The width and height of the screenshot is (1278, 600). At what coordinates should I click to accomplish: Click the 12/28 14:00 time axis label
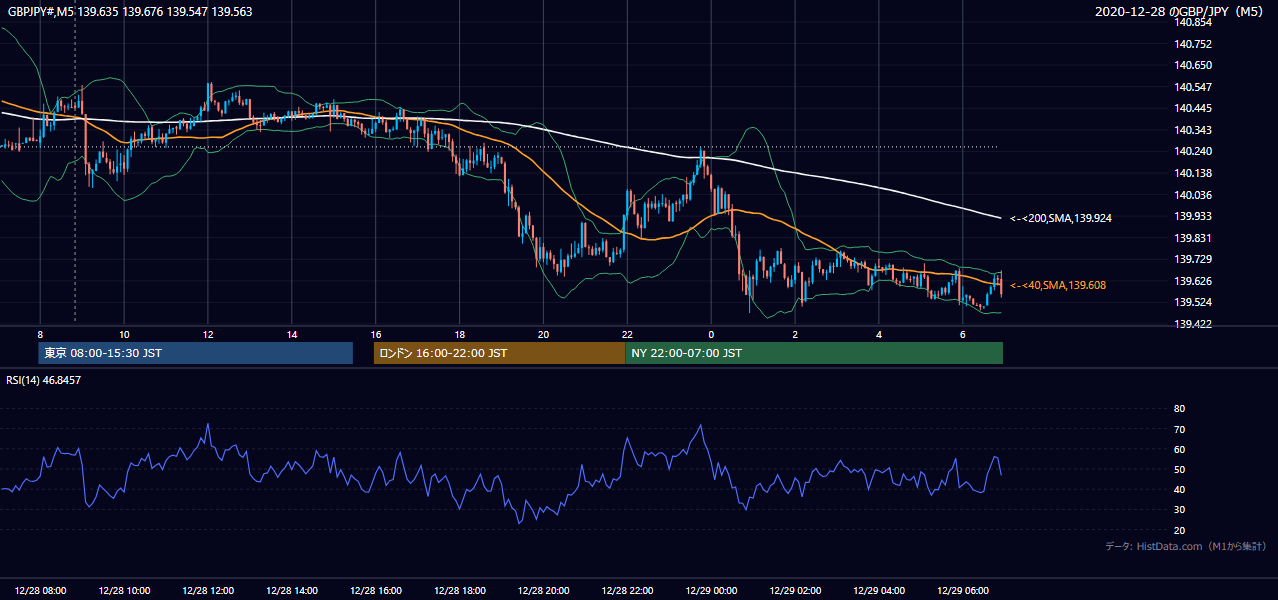coord(292,591)
